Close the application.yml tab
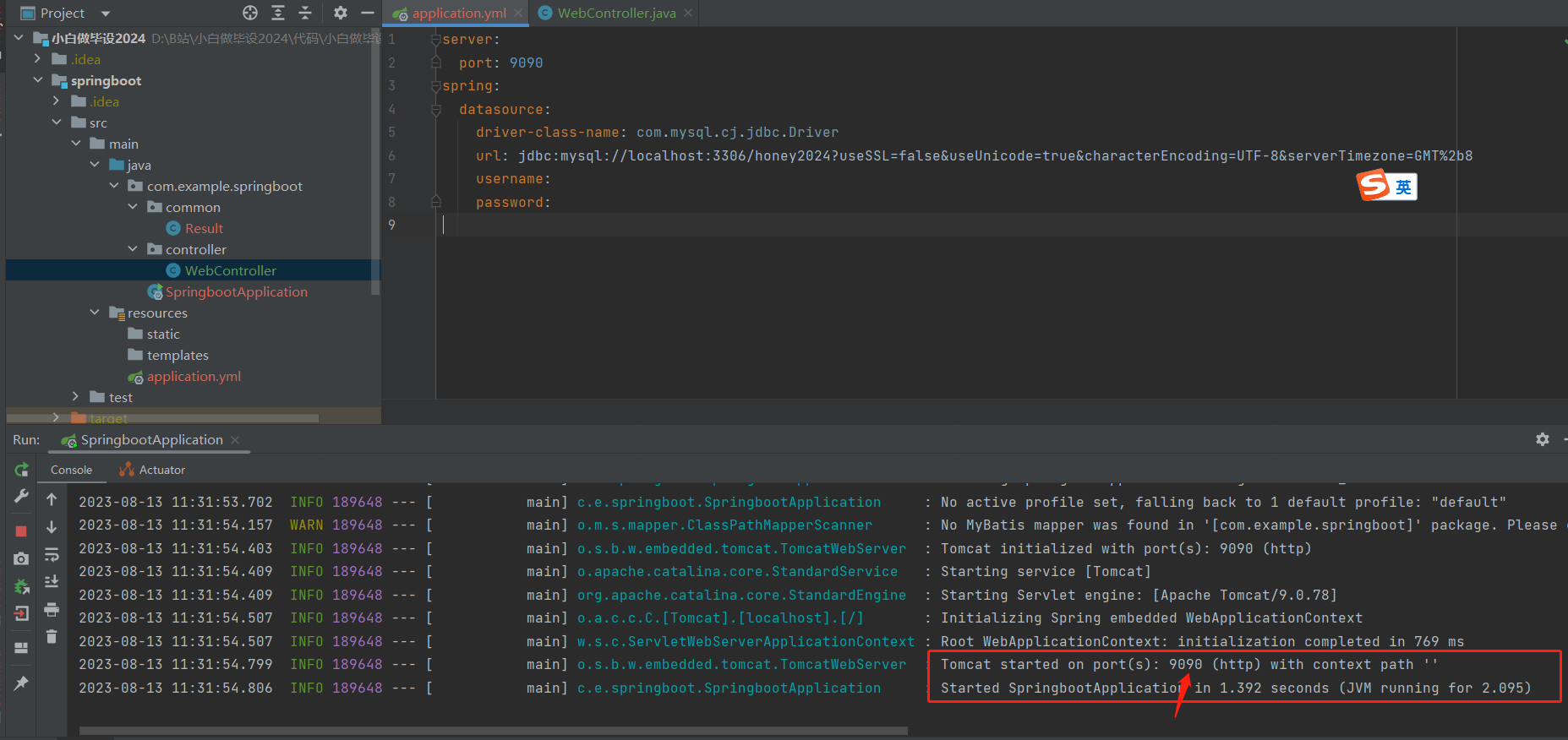The height and width of the screenshot is (740, 1568). (x=518, y=13)
